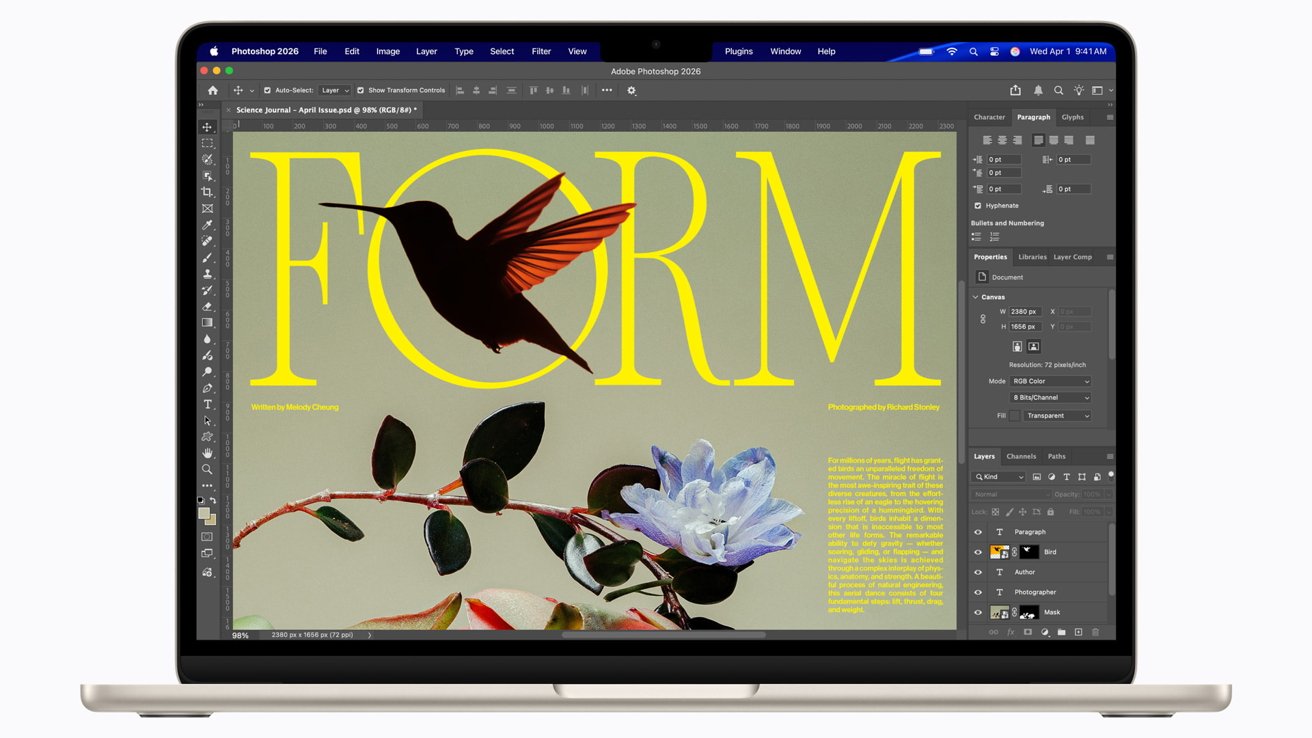
Task: Collapse the Canvas section in Properties
Action: (x=975, y=297)
